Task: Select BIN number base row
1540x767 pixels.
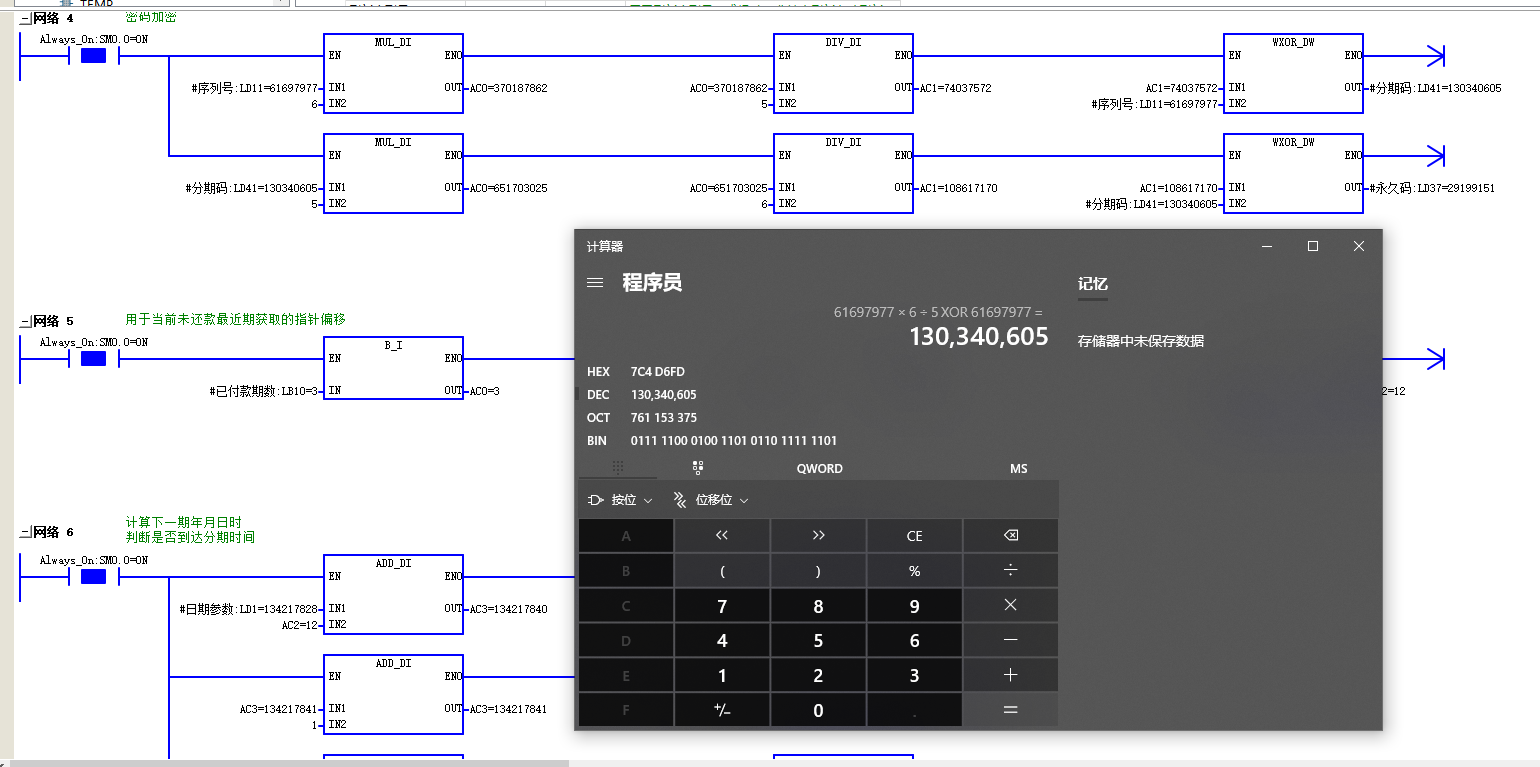Action: (817, 441)
